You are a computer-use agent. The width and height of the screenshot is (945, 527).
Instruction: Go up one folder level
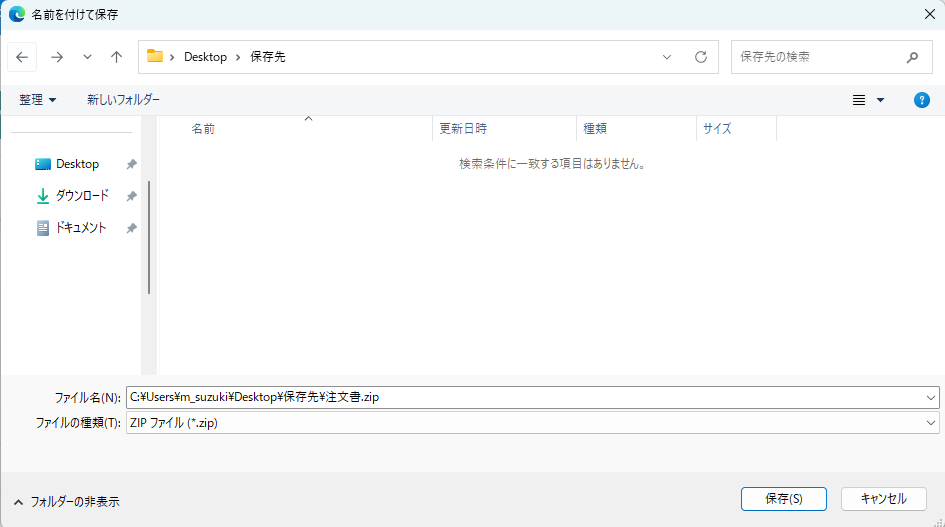116,57
